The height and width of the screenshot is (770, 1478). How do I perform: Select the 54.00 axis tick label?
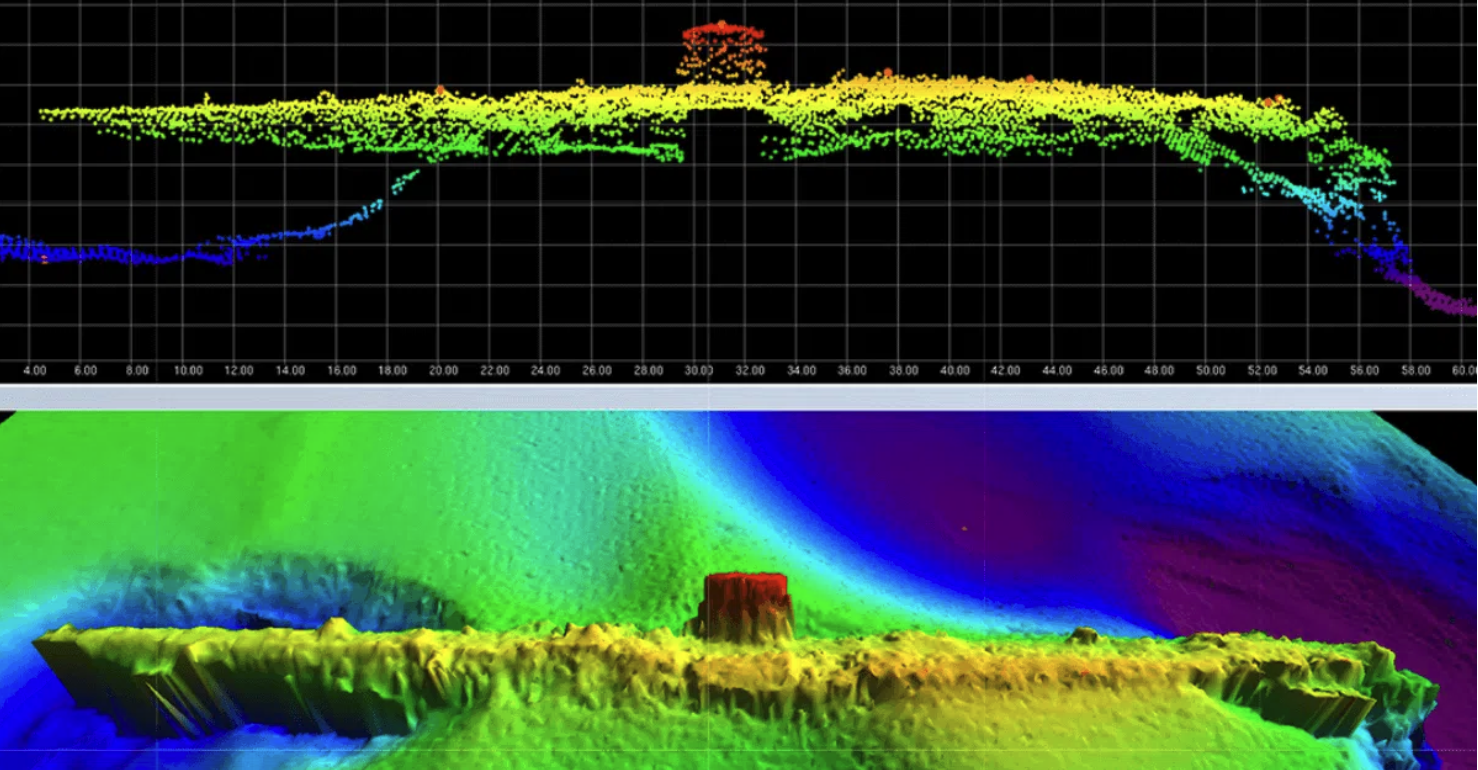pyautogui.click(x=1312, y=371)
